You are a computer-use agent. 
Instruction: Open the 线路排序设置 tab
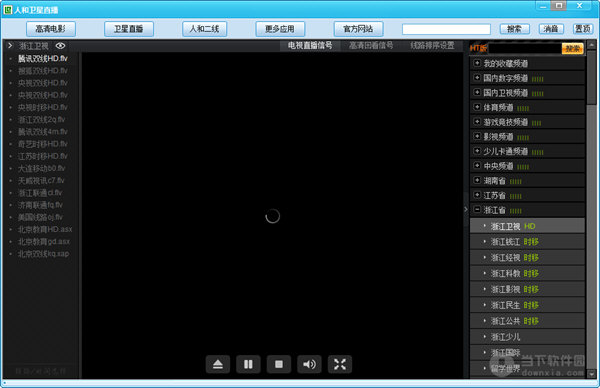pyautogui.click(x=432, y=46)
